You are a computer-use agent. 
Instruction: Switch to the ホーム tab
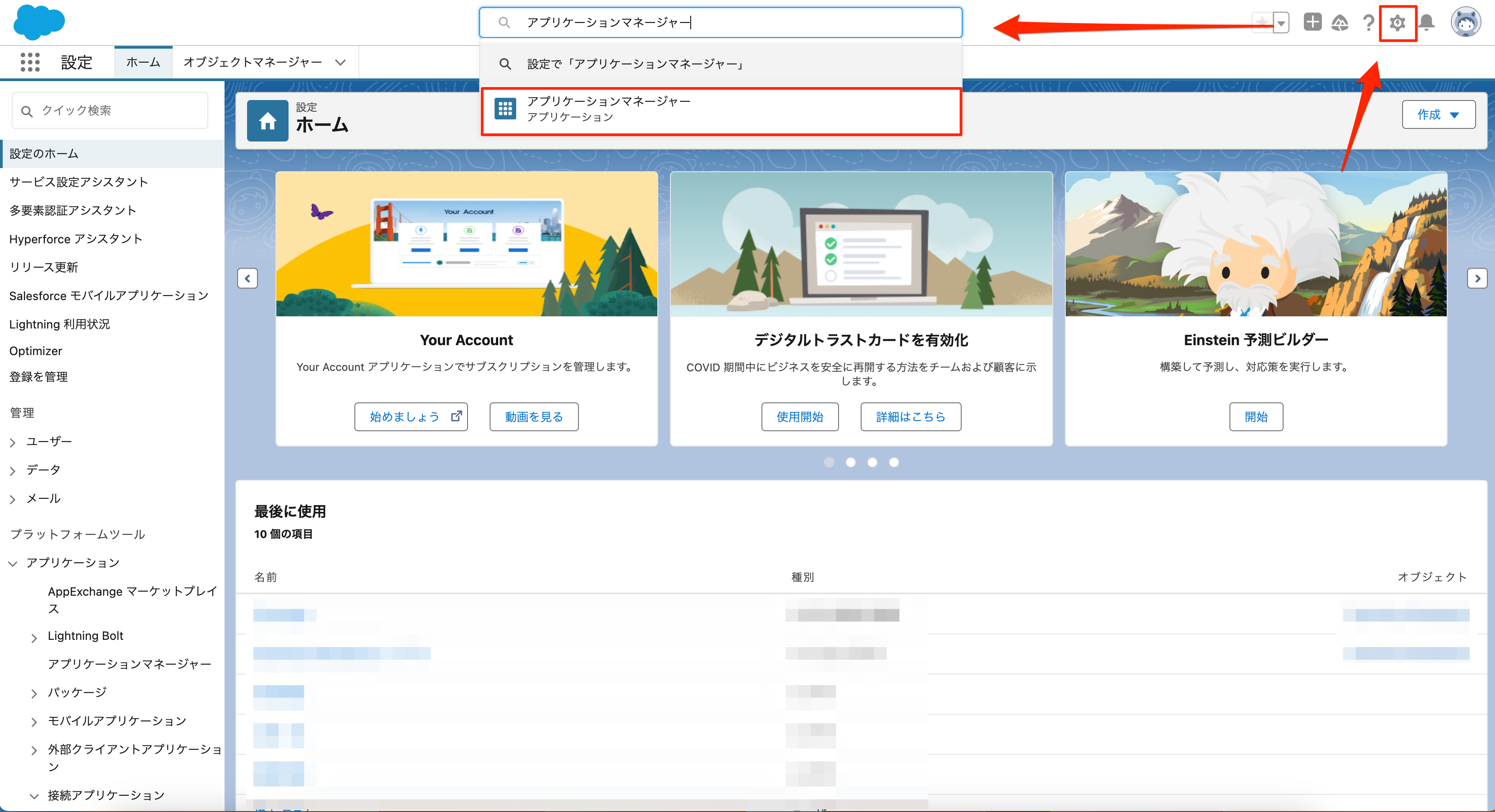click(143, 62)
